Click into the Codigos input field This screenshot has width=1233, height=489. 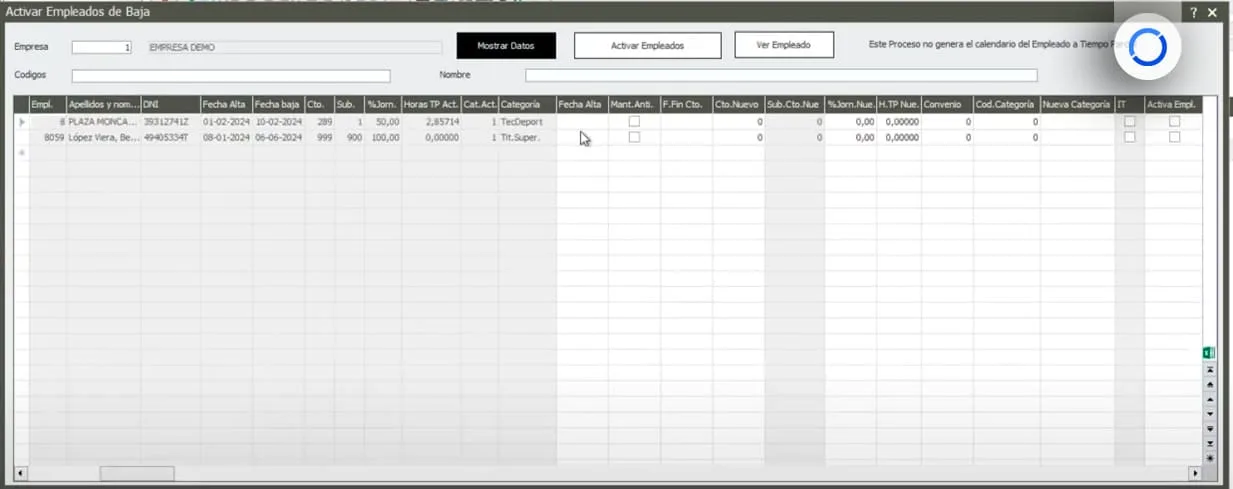(x=231, y=76)
